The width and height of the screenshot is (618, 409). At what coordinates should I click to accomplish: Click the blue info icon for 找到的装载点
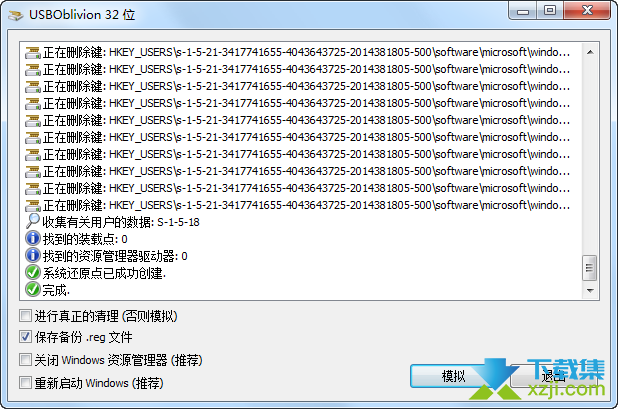click(x=33, y=238)
